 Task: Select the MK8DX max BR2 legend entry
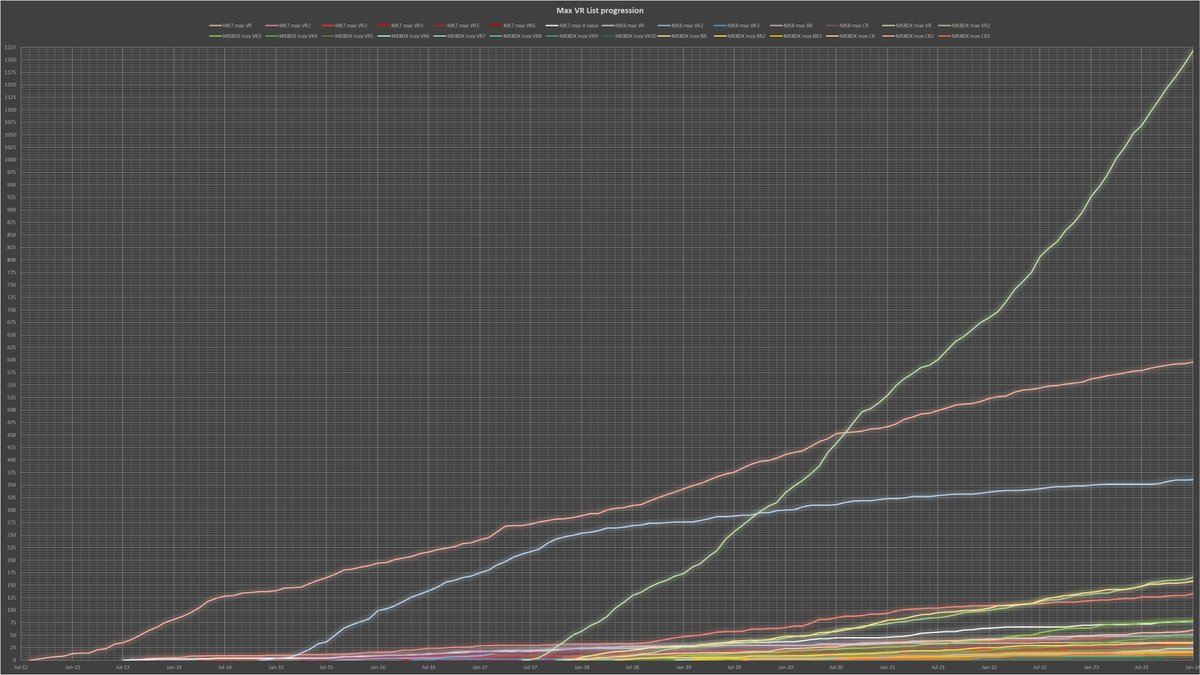(x=739, y=36)
